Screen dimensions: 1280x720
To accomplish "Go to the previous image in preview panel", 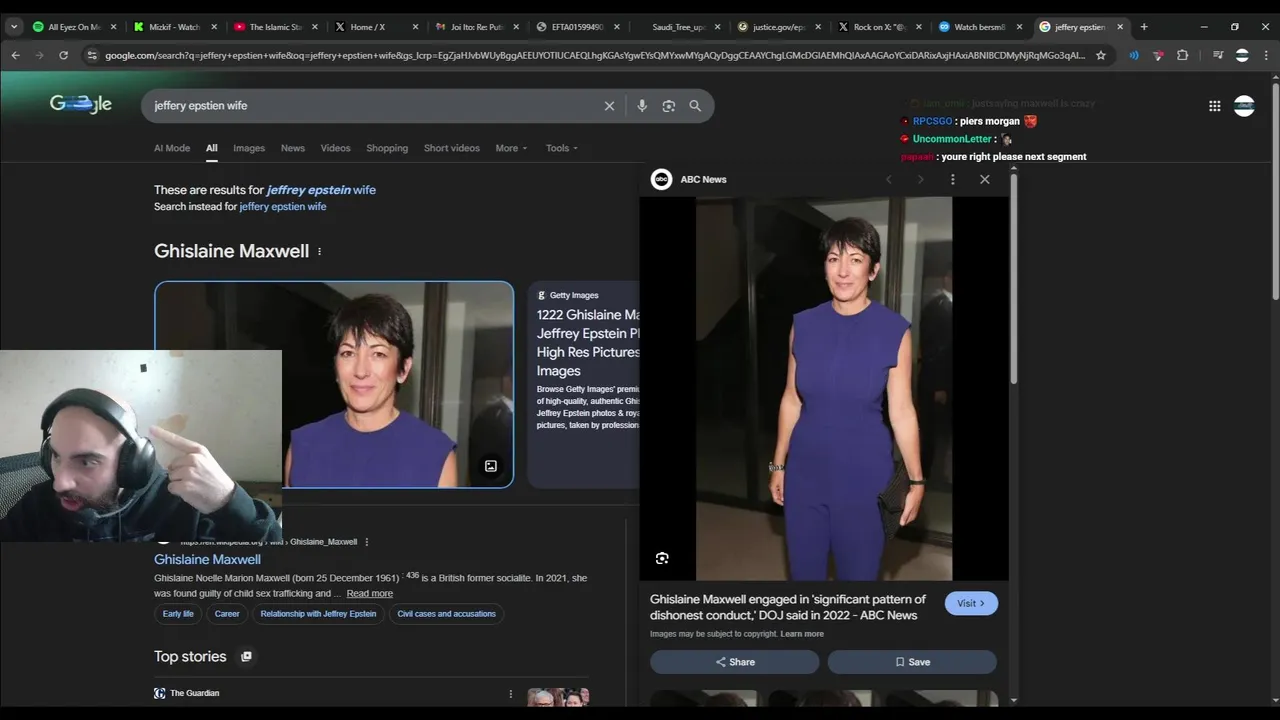I will (888, 179).
